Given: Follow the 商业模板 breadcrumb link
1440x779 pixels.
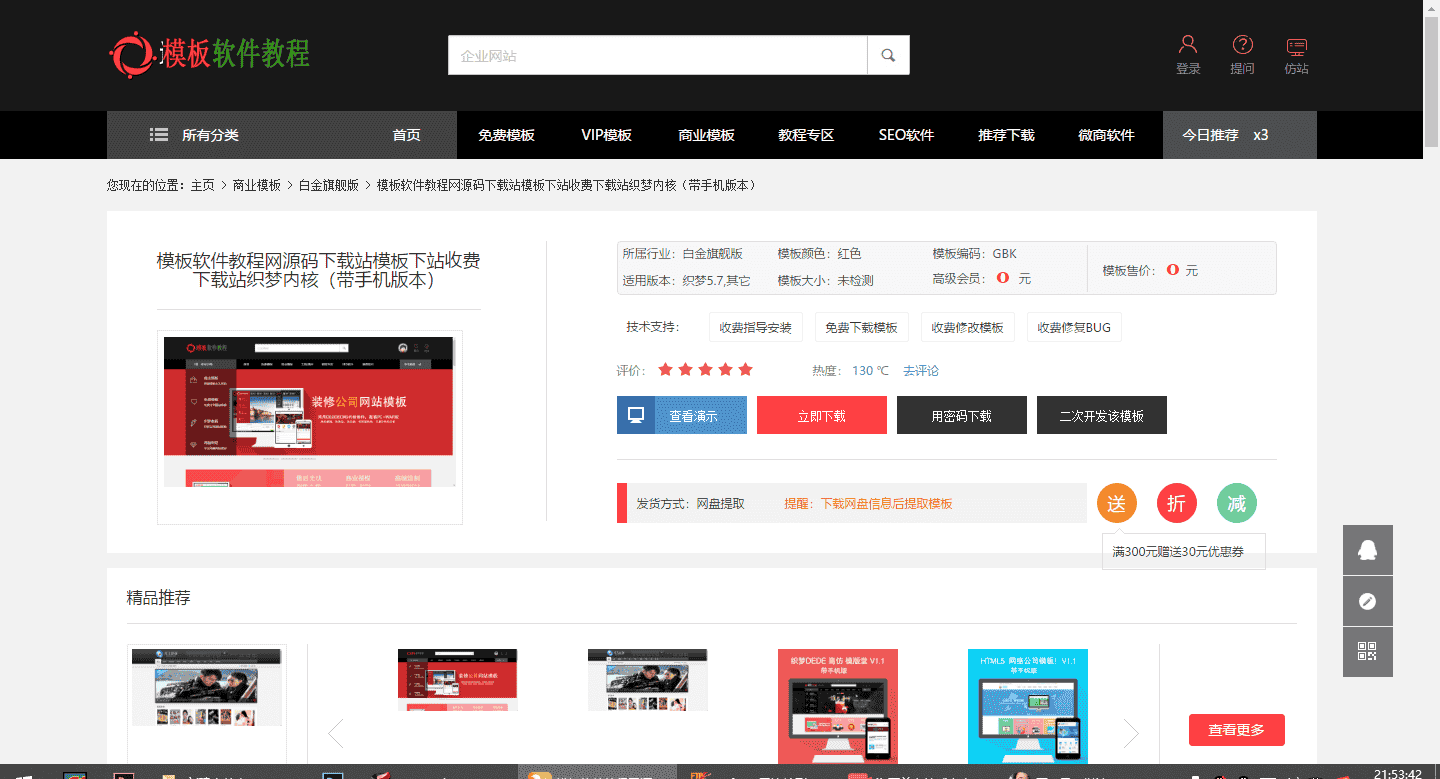Looking at the screenshot, I should 256,185.
